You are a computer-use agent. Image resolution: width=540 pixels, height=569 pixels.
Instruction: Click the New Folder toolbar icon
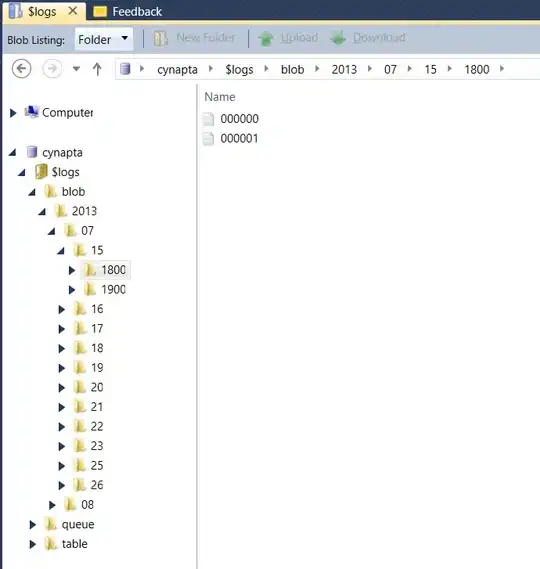pyautogui.click(x=160, y=38)
